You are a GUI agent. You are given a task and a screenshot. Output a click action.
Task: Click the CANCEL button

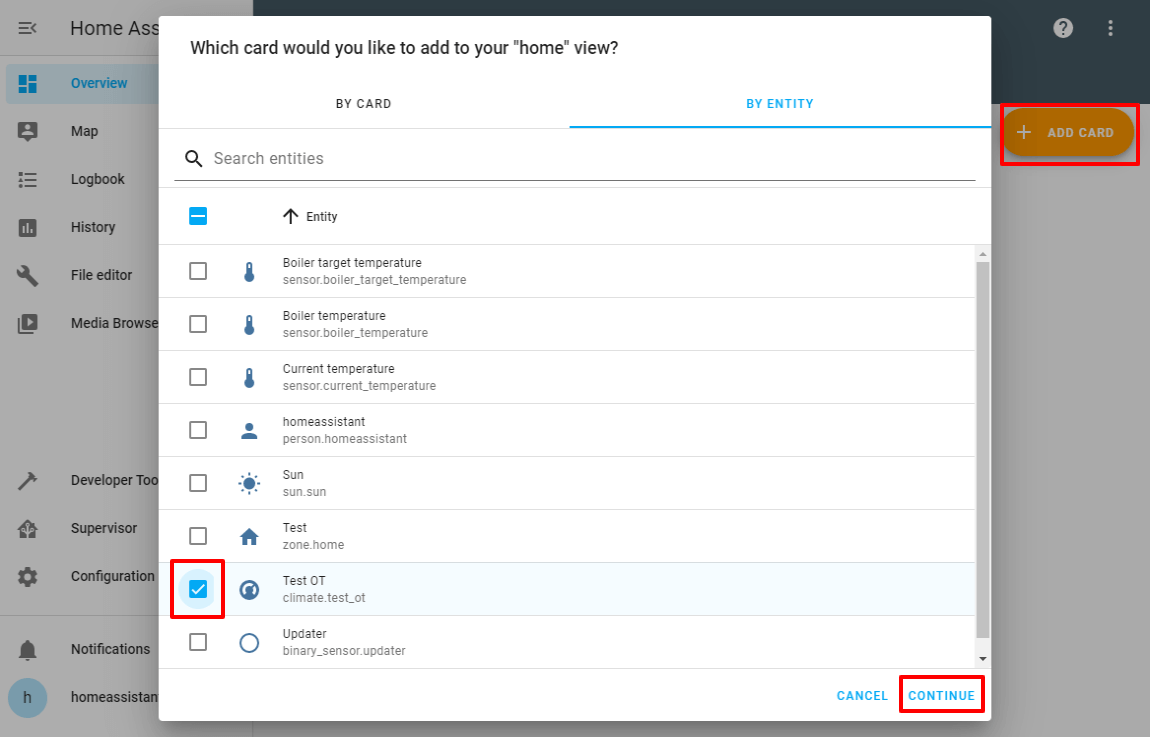[x=862, y=696]
